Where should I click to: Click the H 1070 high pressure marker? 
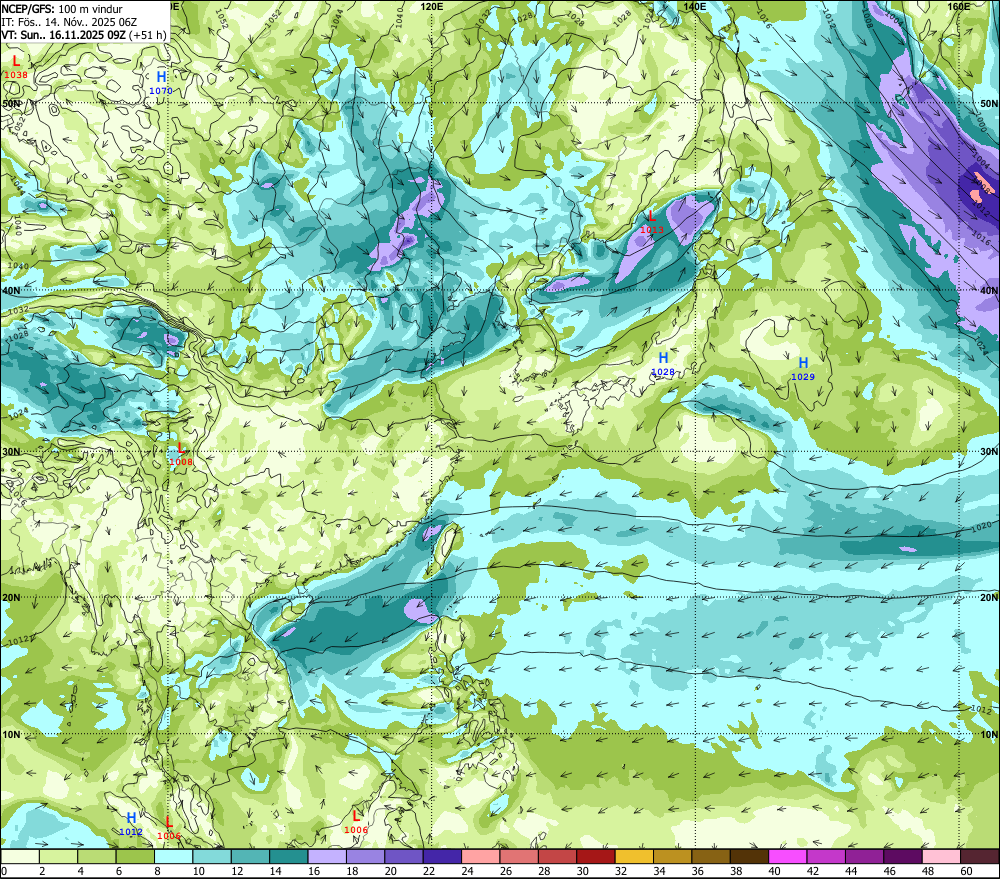pyautogui.click(x=161, y=83)
